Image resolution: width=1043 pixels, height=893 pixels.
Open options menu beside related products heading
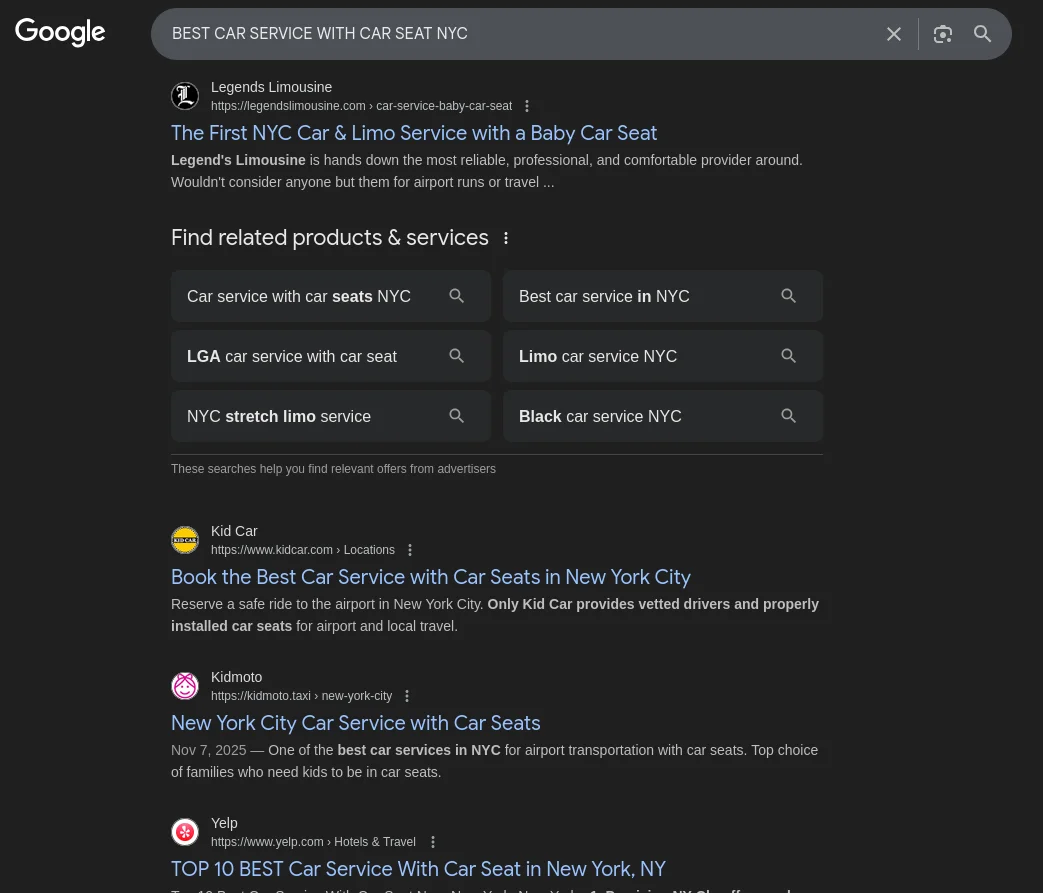[506, 238]
